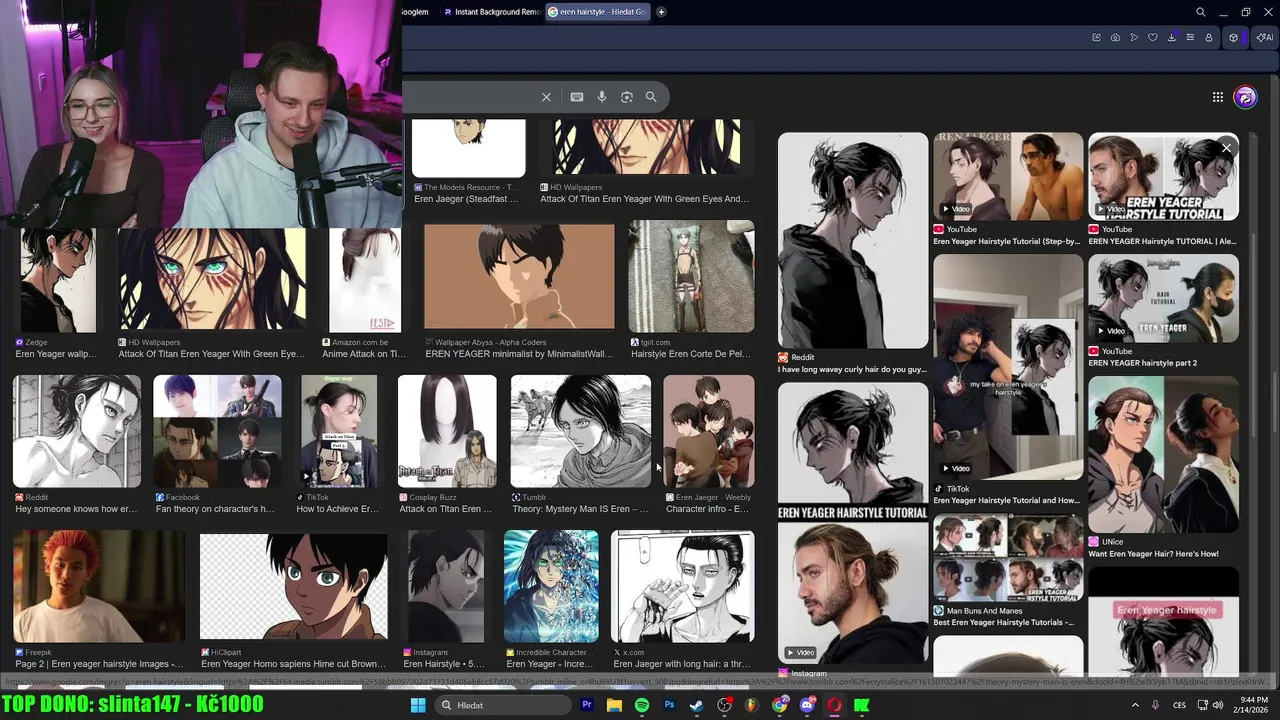Open Tumblr Theory Mystery Man IS Eren image

pyautogui.click(x=581, y=431)
